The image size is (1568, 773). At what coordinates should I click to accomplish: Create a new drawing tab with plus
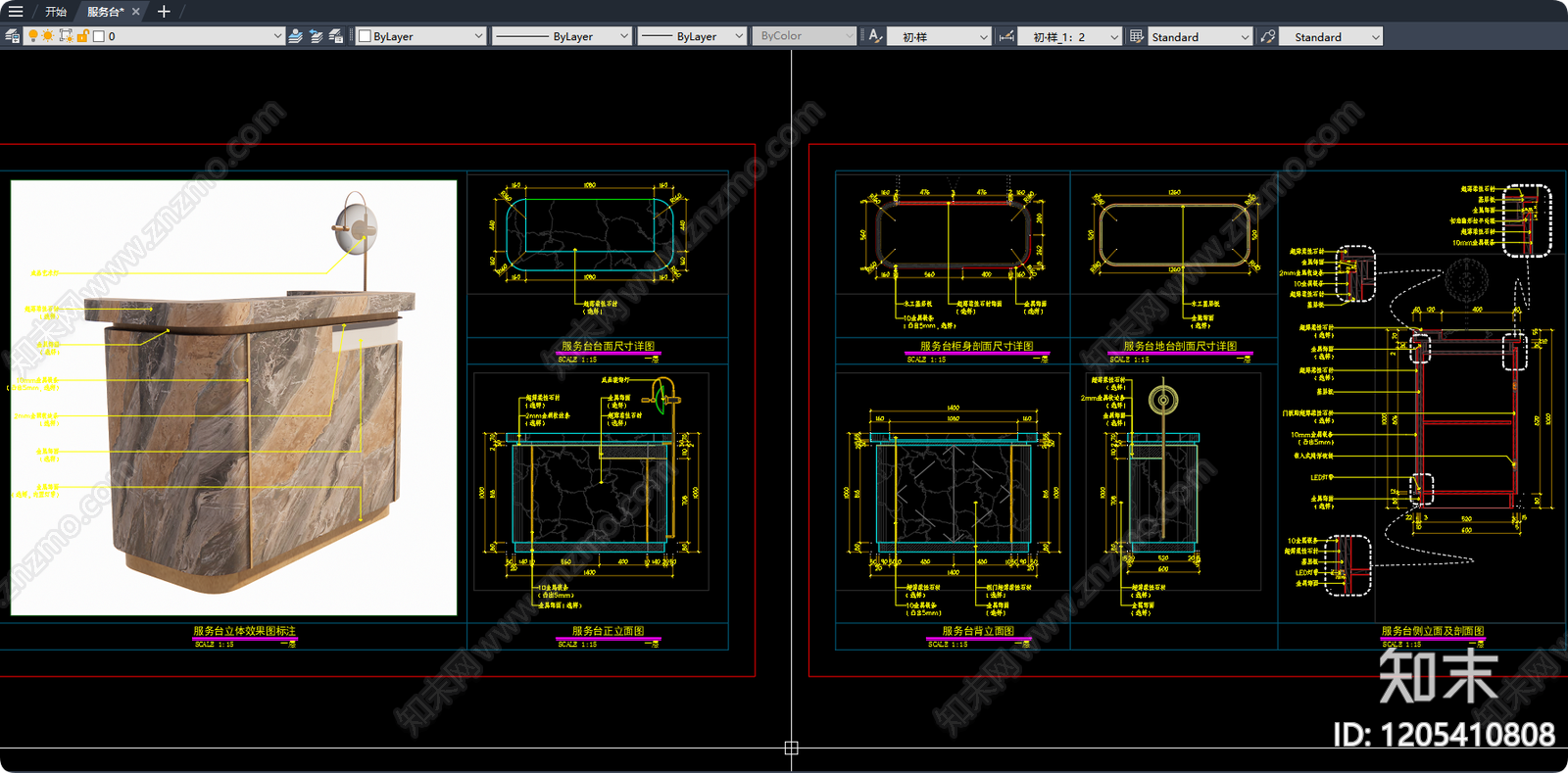pyautogui.click(x=164, y=12)
